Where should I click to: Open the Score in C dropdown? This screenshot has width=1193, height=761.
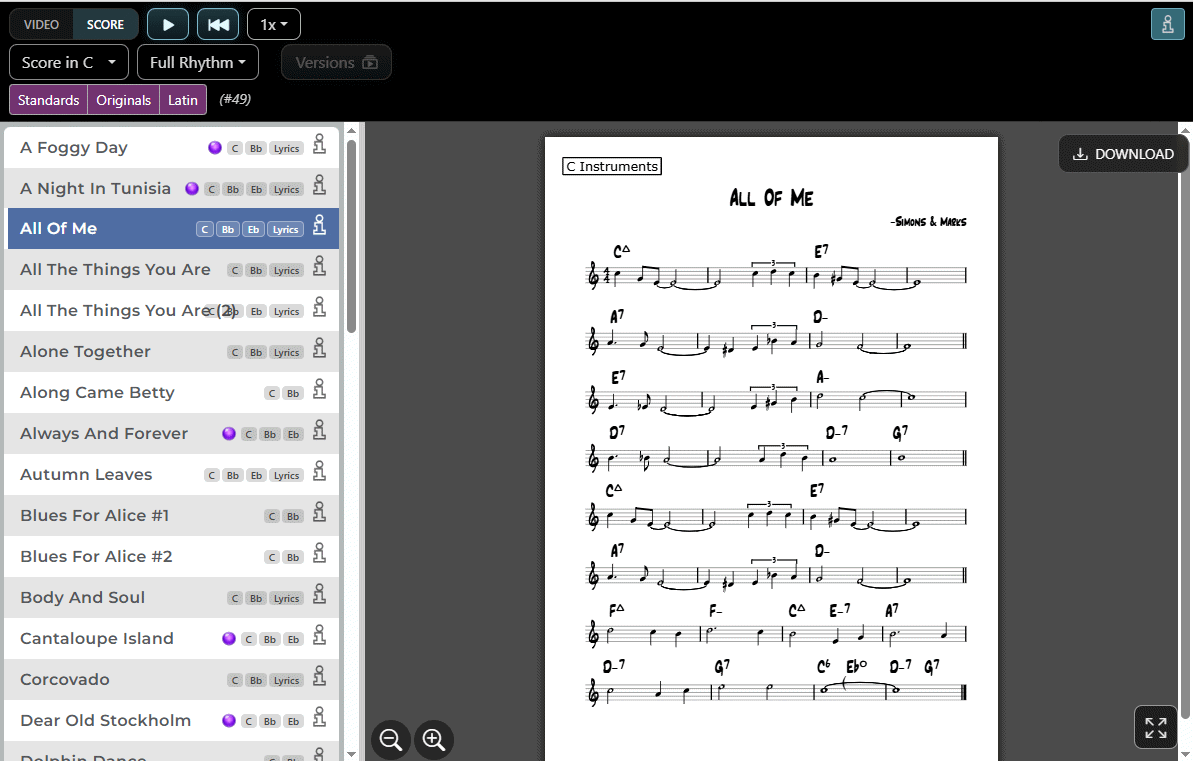click(68, 62)
